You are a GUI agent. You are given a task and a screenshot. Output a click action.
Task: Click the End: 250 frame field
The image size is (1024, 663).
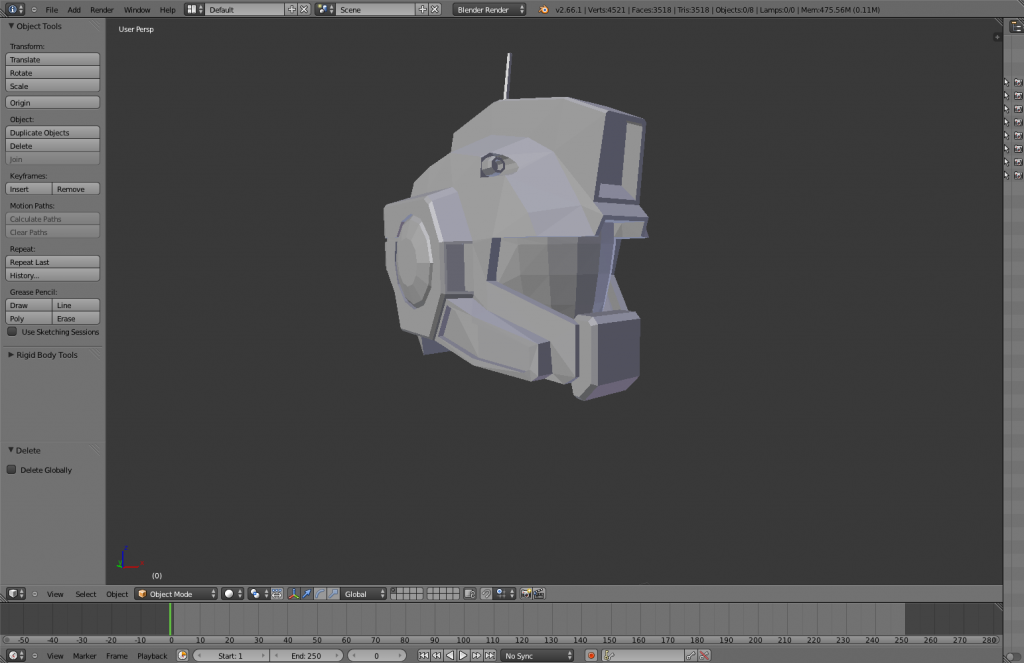tap(306, 655)
